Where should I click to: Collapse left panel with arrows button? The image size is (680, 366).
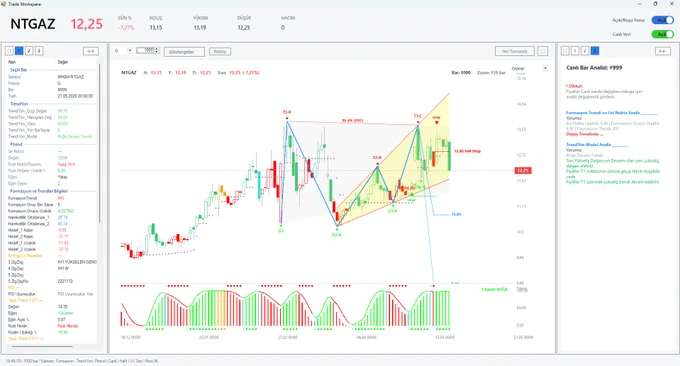coord(91,51)
